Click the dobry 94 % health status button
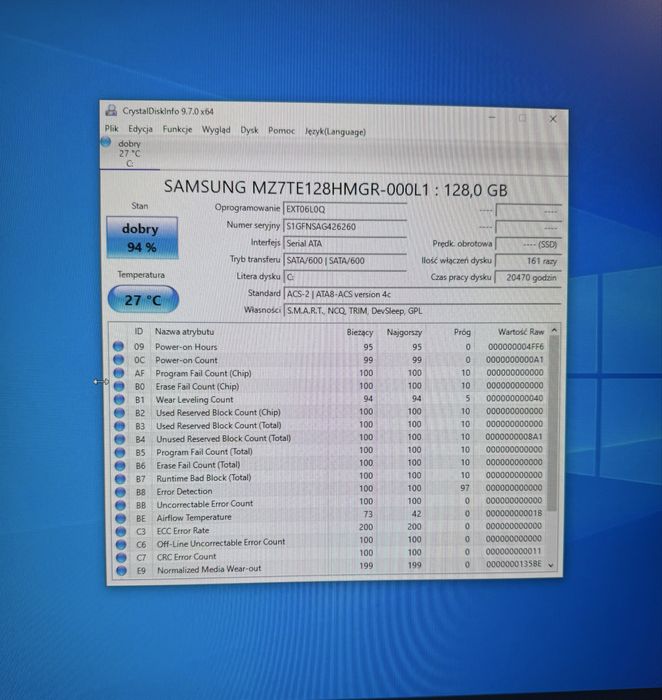The width and height of the screenshot is (662, 700). pyautogui.click(x=142, y=238)
